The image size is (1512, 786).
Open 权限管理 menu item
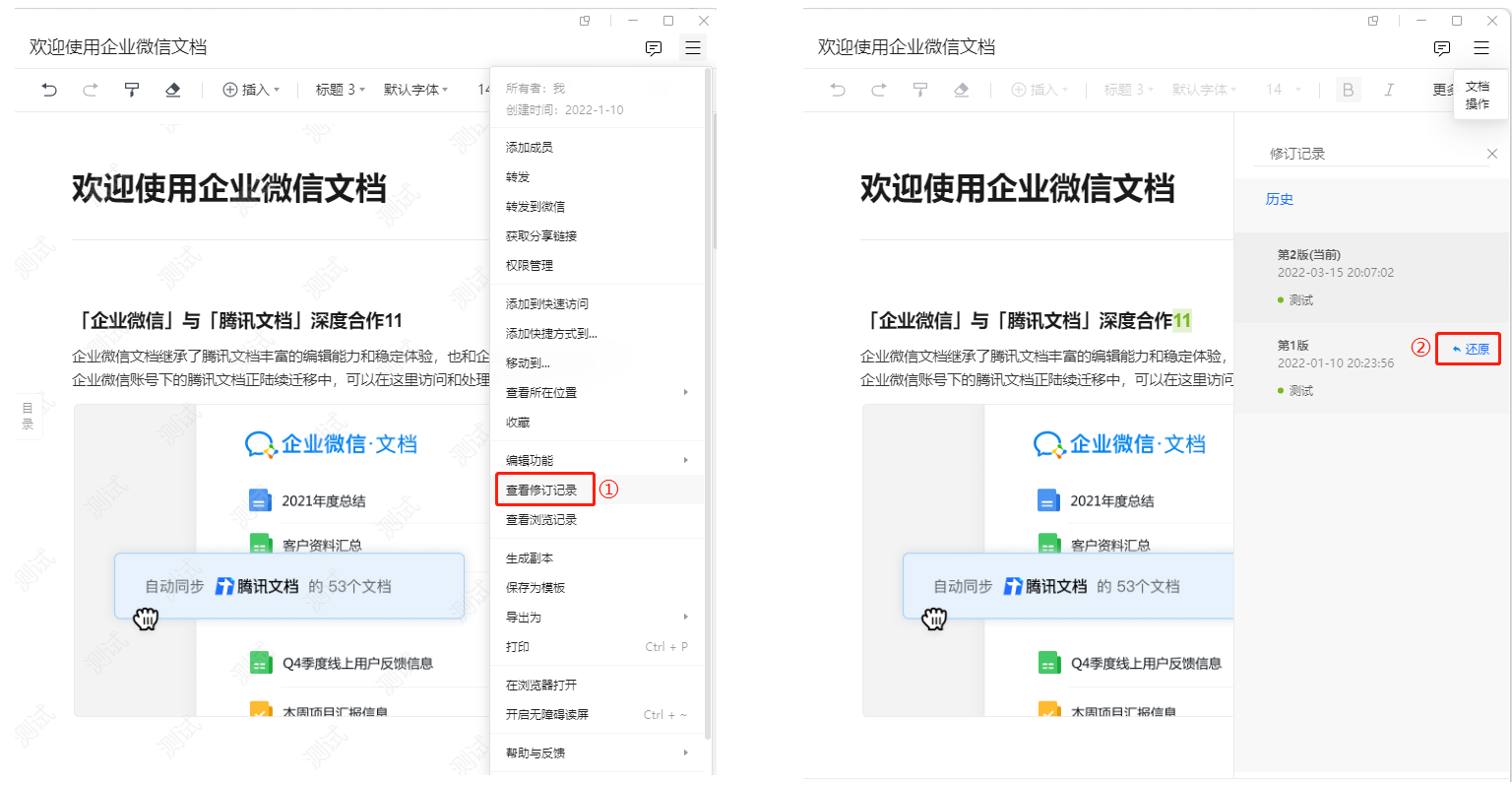[x=597, y=265]
